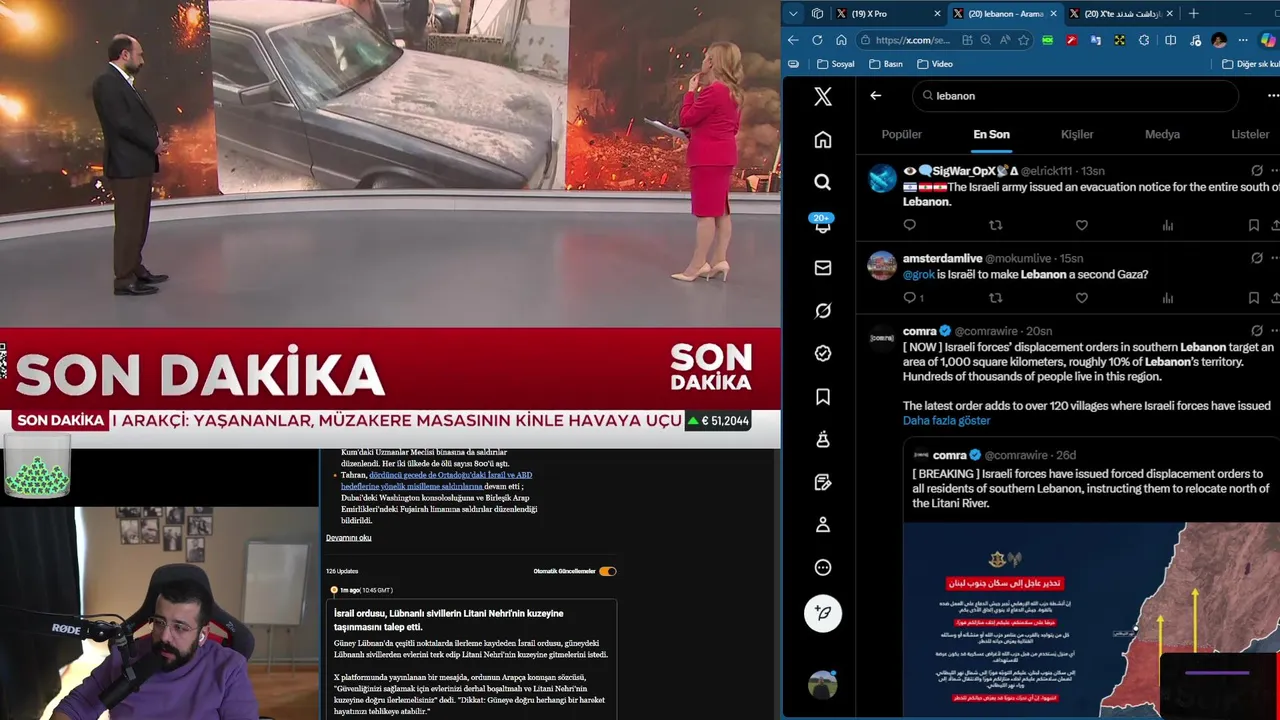This screenshot has width=1280, height=720.
Task: Open @grok mention link in post
Action: (x=918, y=274)
